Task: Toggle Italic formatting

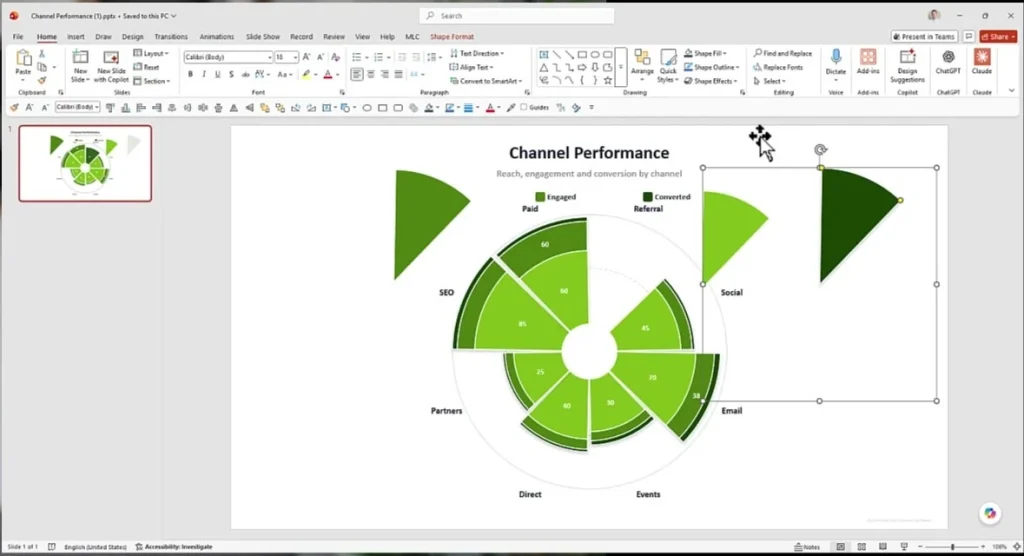Action: coord(204,74)
